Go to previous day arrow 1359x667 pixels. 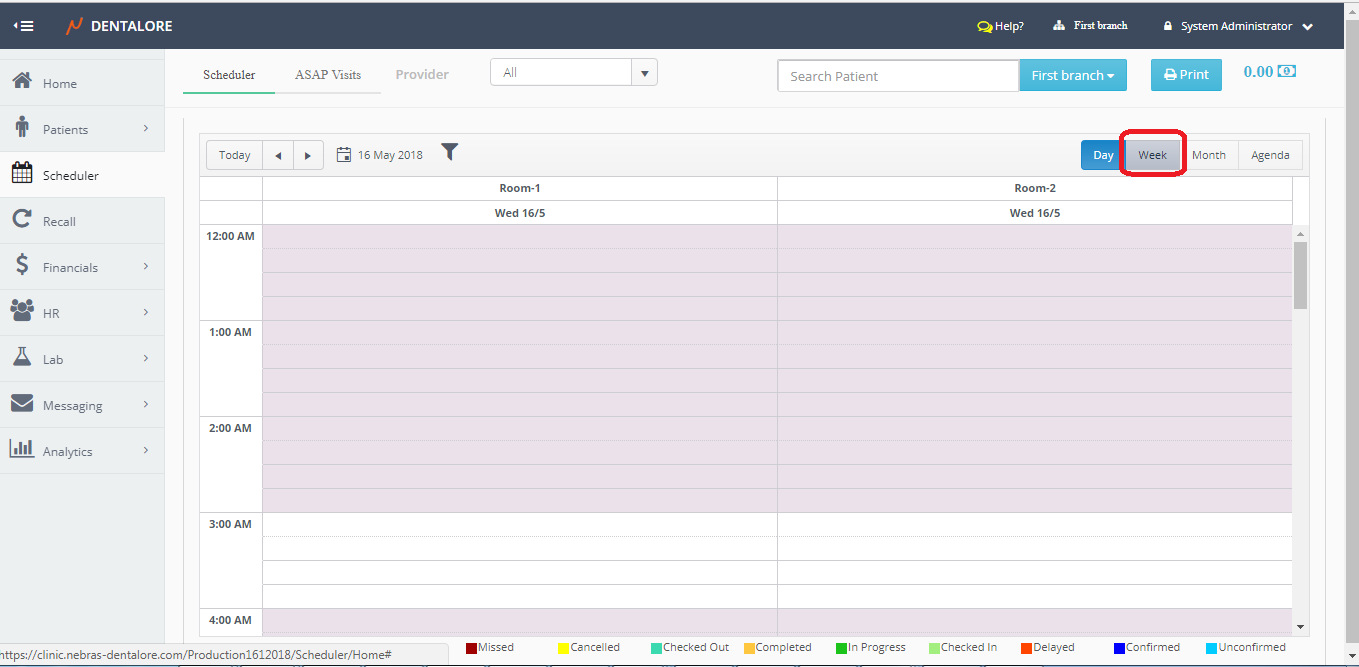277,155
